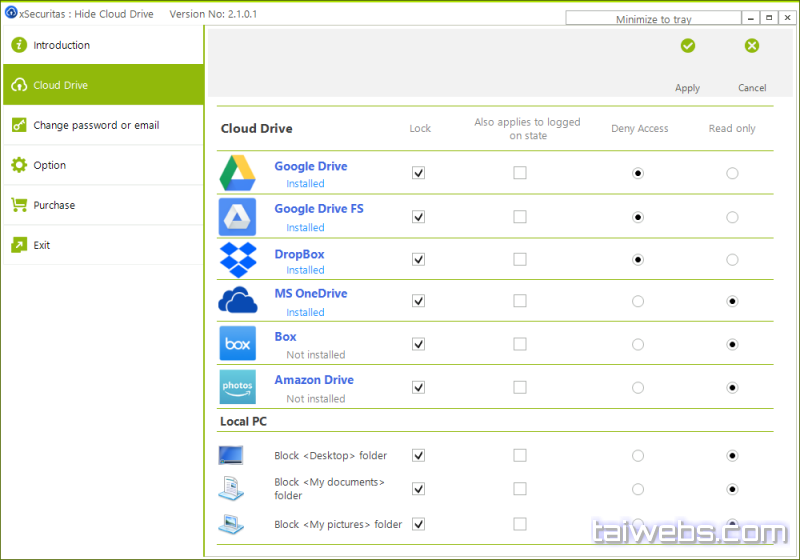Click the blue Box logo icon
This screenshot has height=560, width=800.
(x=238, y=344)
